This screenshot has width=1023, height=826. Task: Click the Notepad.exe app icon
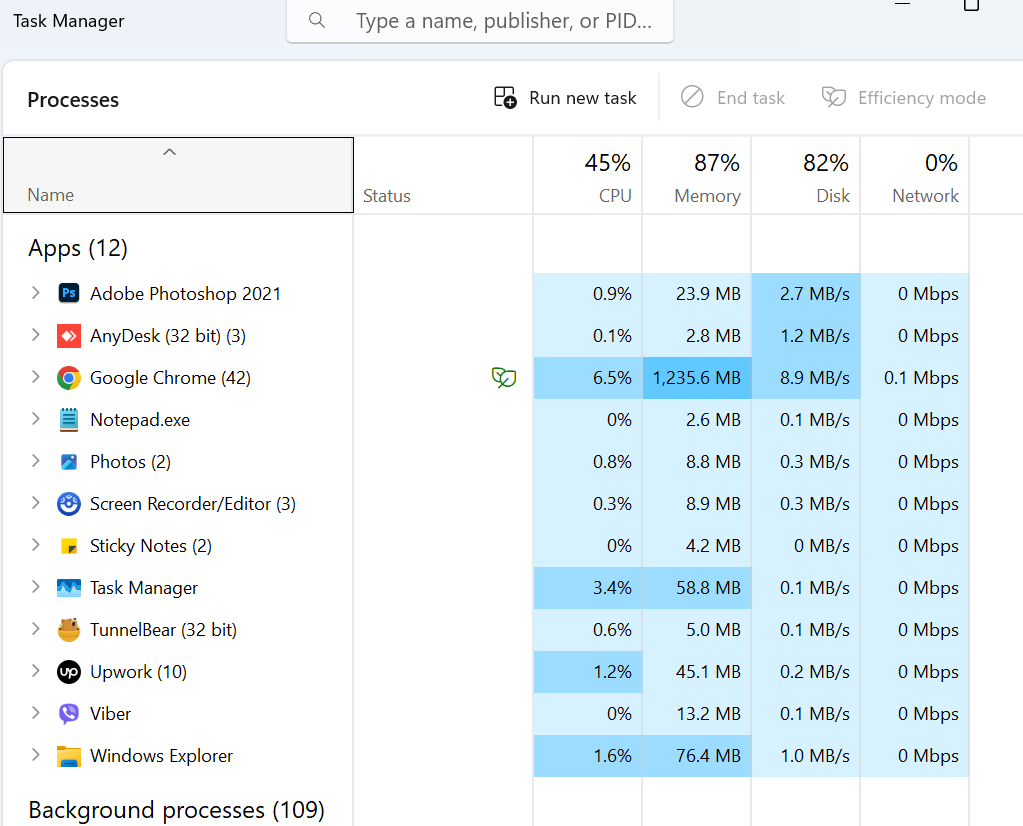(x=69, y=420)
